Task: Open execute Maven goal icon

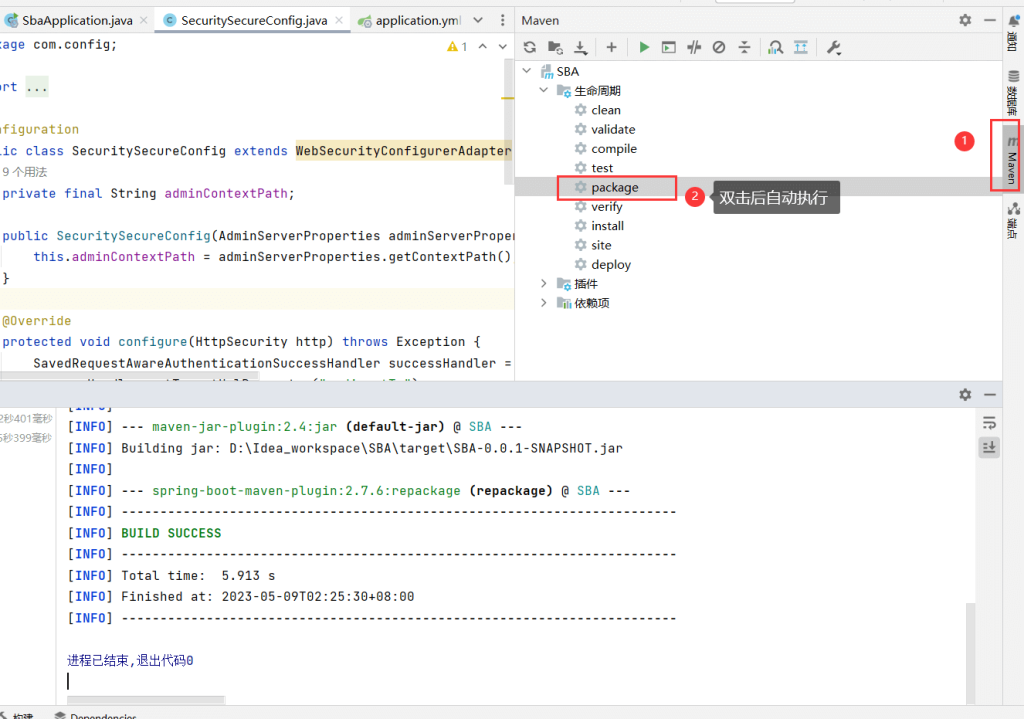Action: tap(669, 47)
